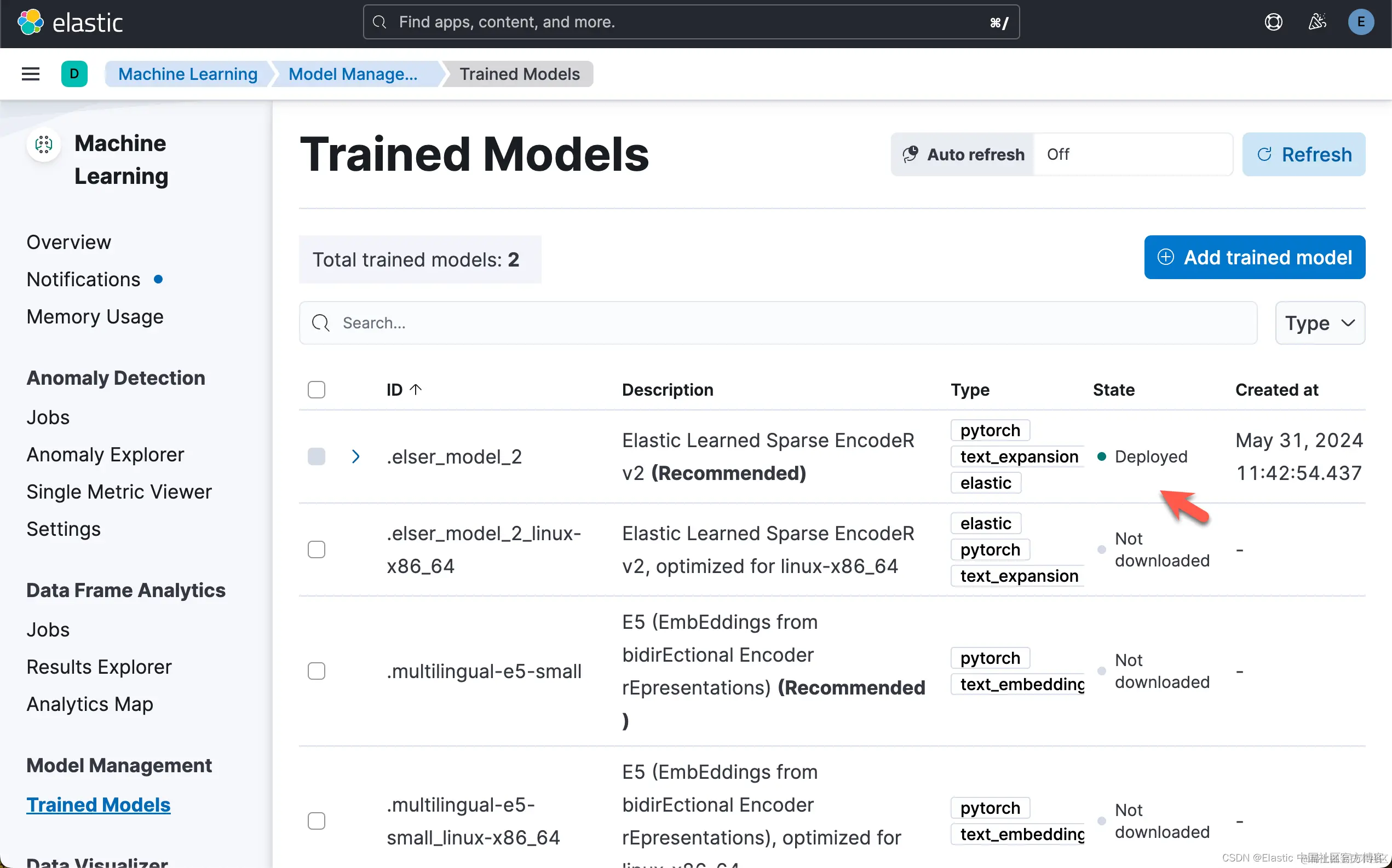
Task: Open the newsfeed celebration icon
Action: [x=1317, y=22]
